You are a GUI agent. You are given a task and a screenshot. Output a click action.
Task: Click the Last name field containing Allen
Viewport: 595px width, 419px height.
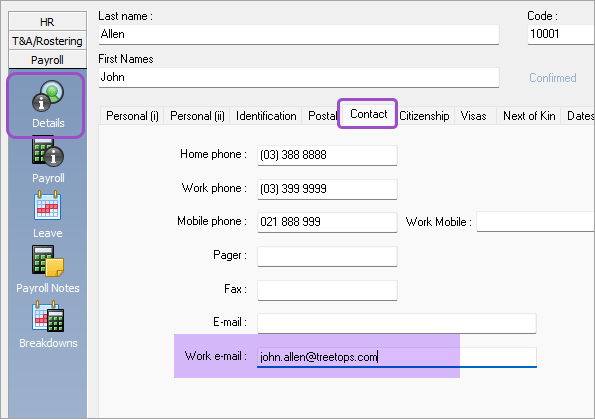299,35
